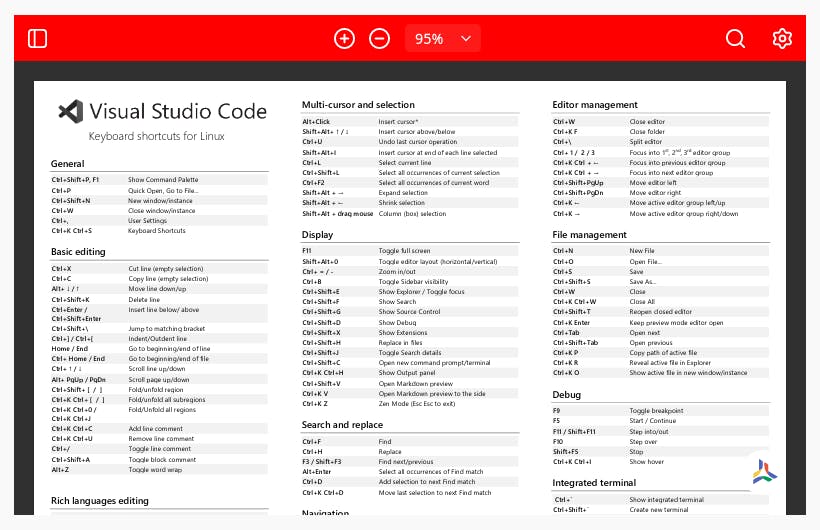Click 'Reopen closed editor' text
This screenshot has height=530, width=820.
pos(660,312)
